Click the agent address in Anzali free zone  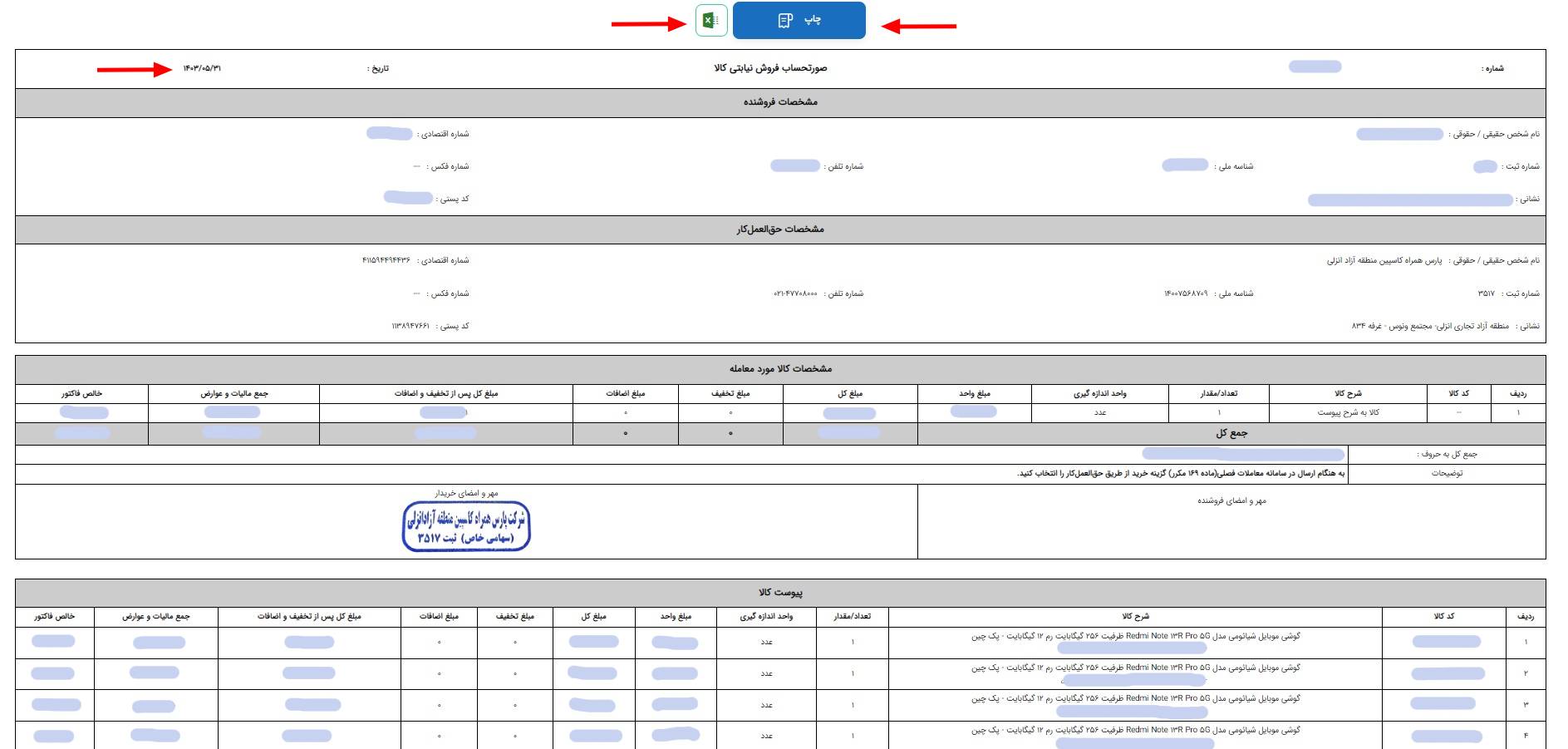click(x=1430, y=327)
